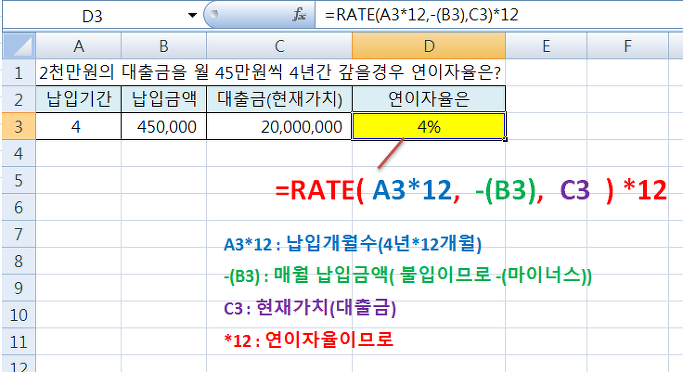The height and width of the screenshot is (372, 683).
Task: Select row 1 header
Action: point(18,72)
